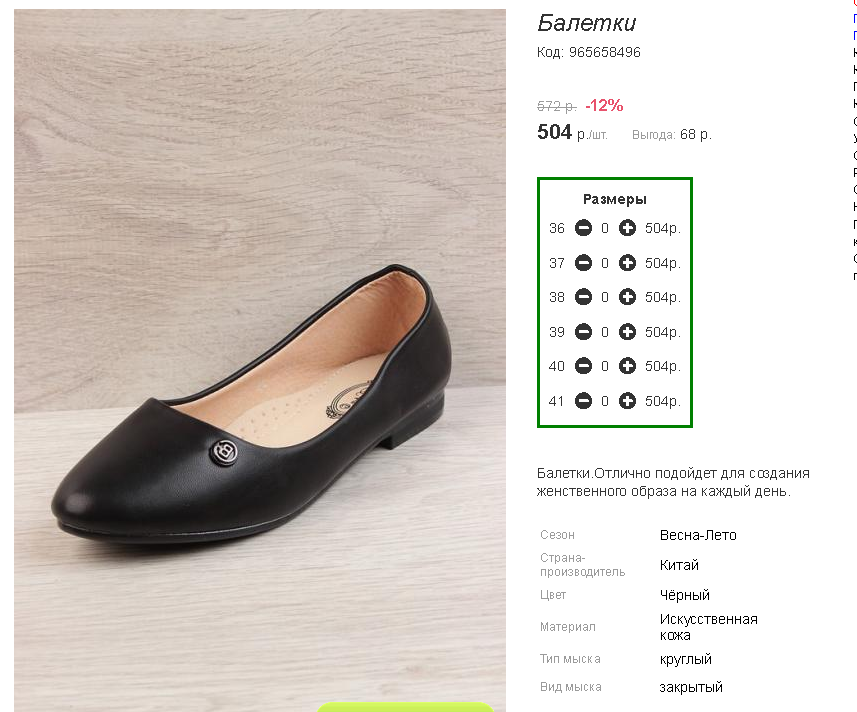The height and width of the screenshot is (712, 857).
Task: Click the Балетки product title
Action: point(586,23)
